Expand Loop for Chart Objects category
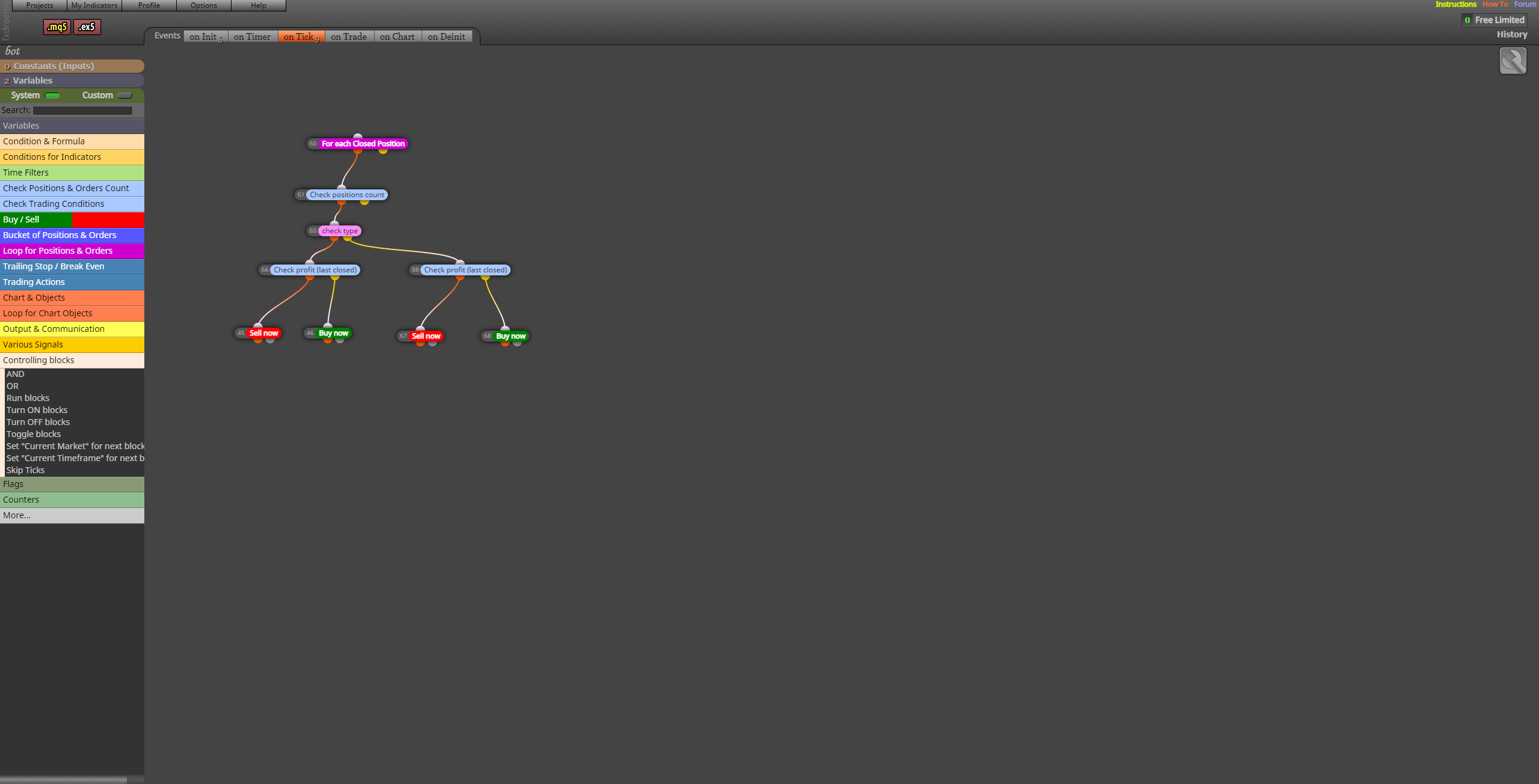This screenshot has width=1539, height=784. (x=72, y=313)
